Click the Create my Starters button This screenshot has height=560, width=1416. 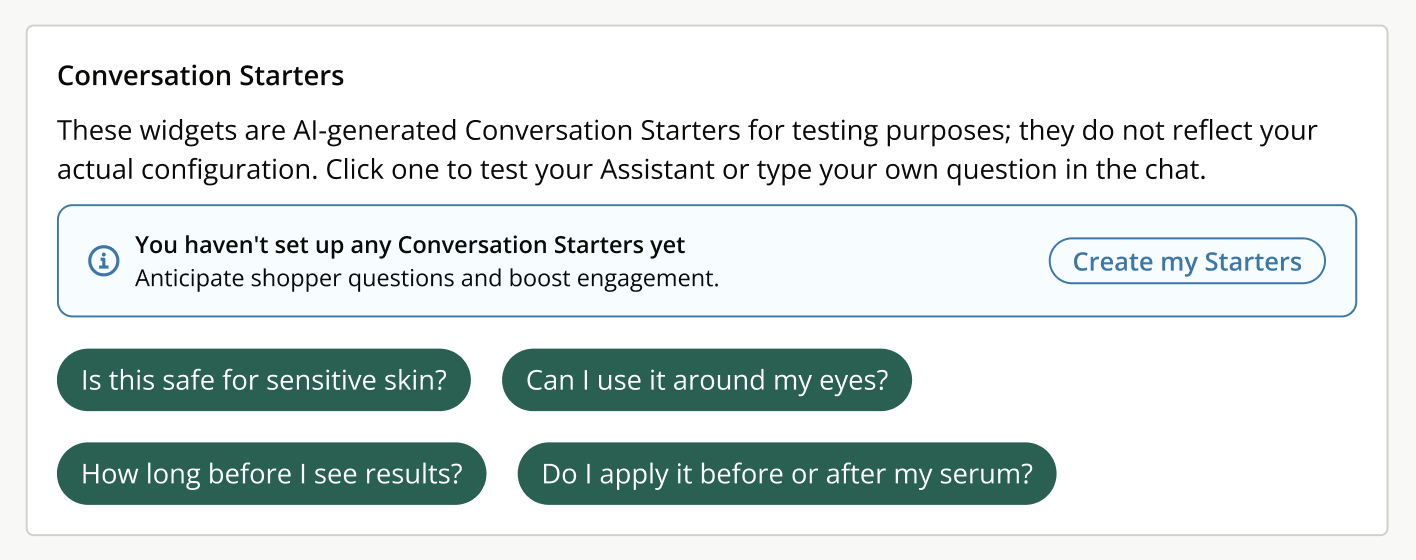click(x=1187, y=262)
